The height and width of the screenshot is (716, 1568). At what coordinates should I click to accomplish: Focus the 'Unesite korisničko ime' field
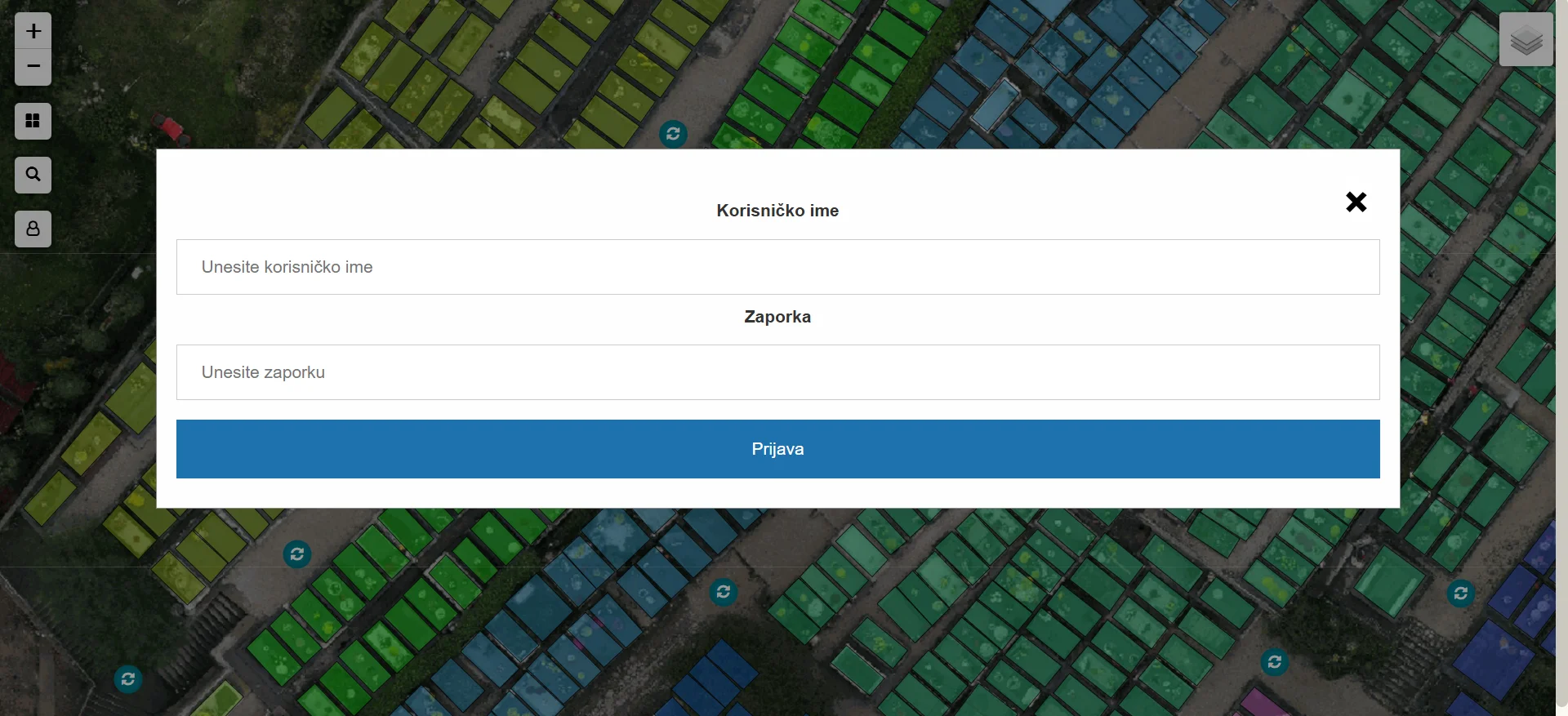click(x=777, y=267)
